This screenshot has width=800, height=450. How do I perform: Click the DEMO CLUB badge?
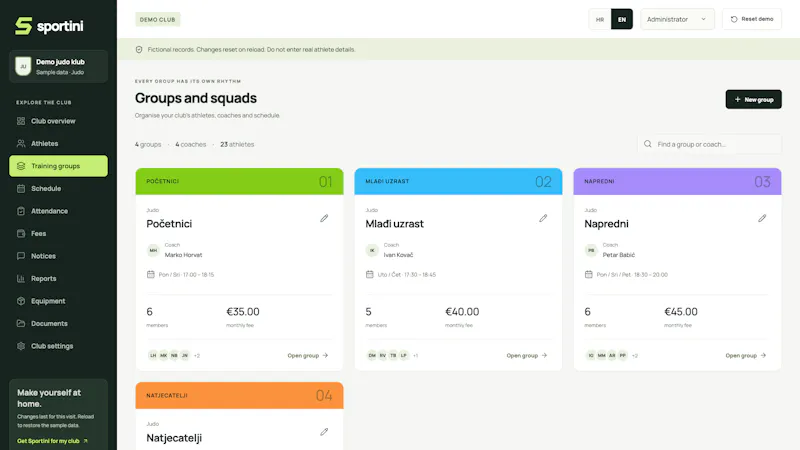tap(158, 19)
